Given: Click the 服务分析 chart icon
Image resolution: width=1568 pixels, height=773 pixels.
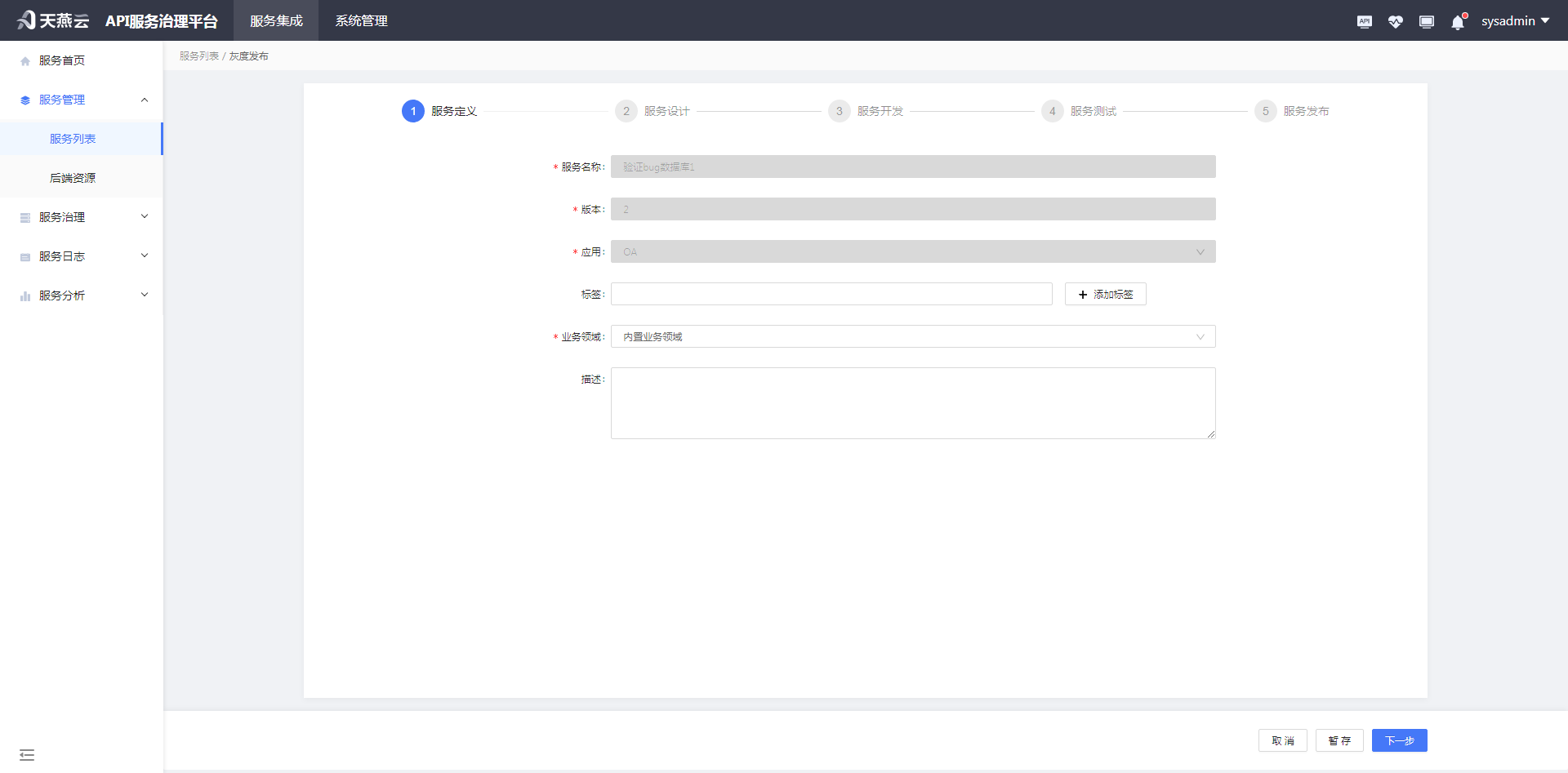Looking at the screenshot, I should [x=24, y=295].
